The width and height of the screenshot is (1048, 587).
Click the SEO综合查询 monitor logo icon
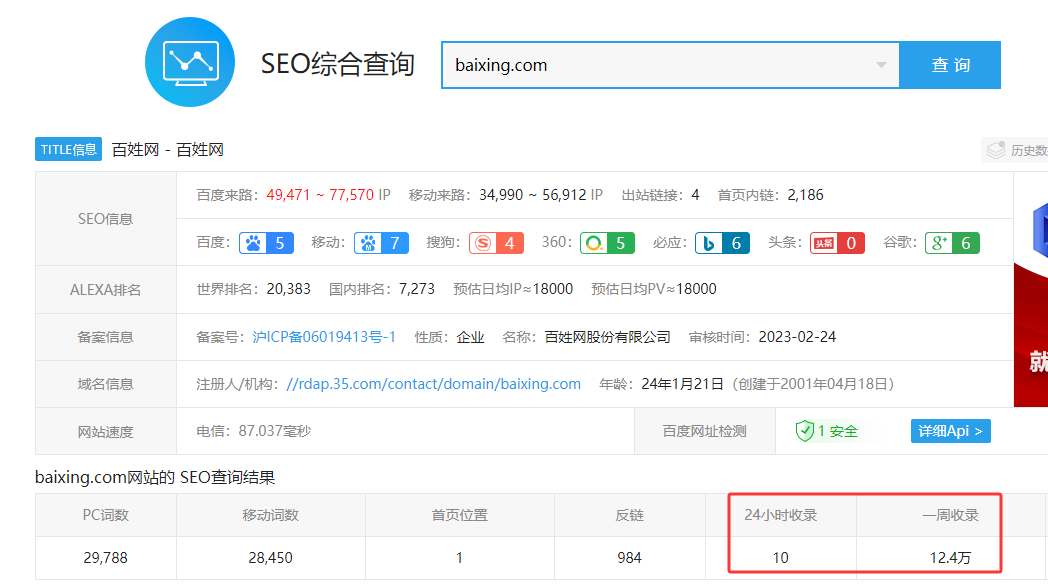[x=190, y=62]
